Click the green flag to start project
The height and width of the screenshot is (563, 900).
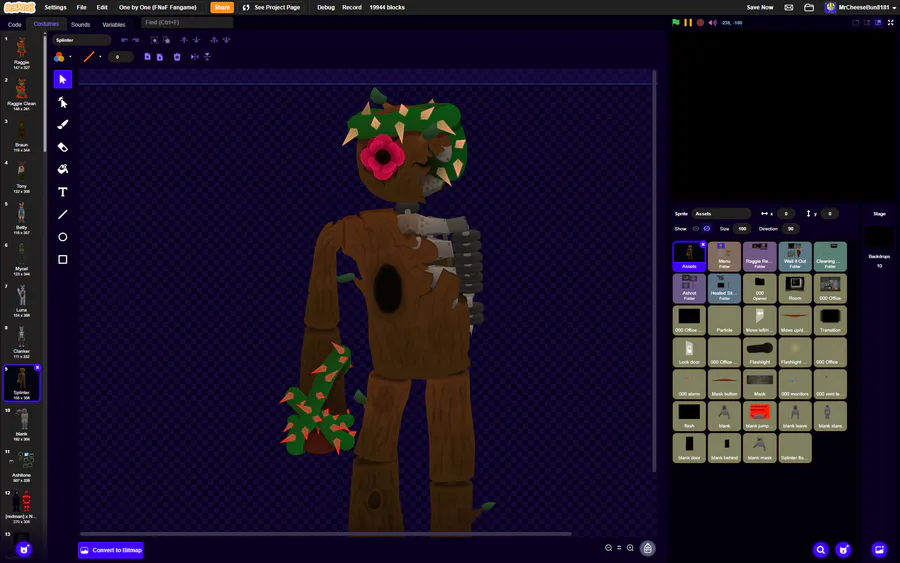click(x=676, y=22)
